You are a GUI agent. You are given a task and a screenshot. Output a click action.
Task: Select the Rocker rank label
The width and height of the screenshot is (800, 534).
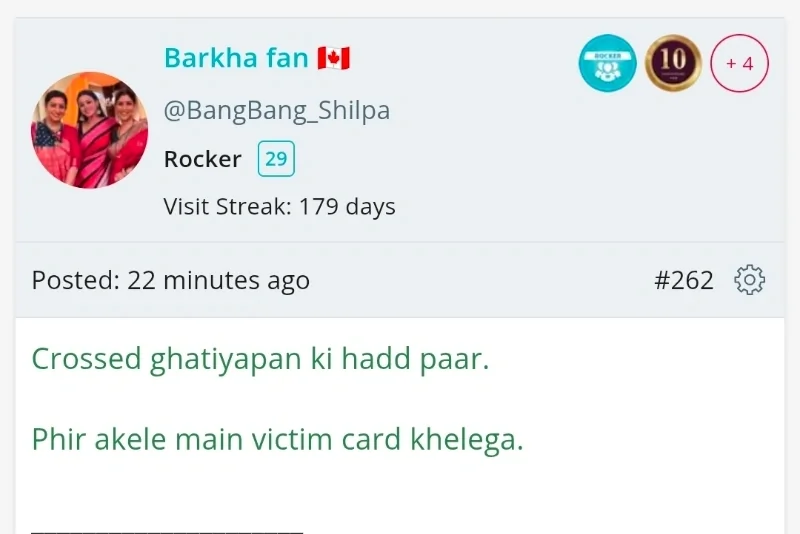pos(203,159)
